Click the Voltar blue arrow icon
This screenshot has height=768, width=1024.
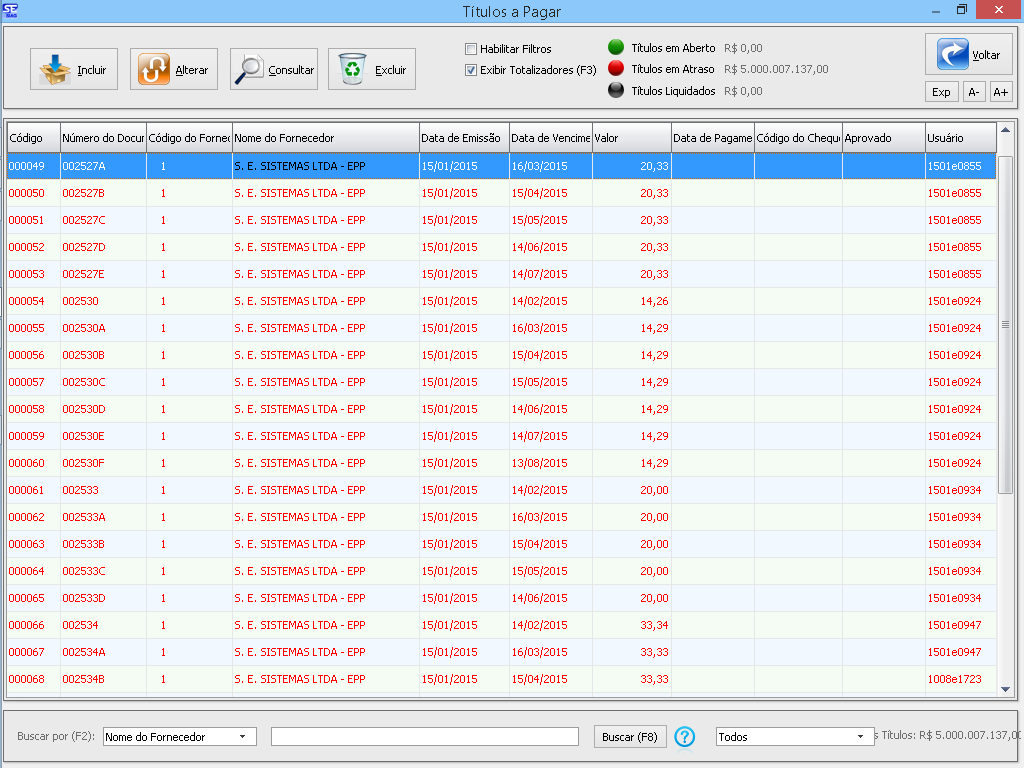point(952,54)
